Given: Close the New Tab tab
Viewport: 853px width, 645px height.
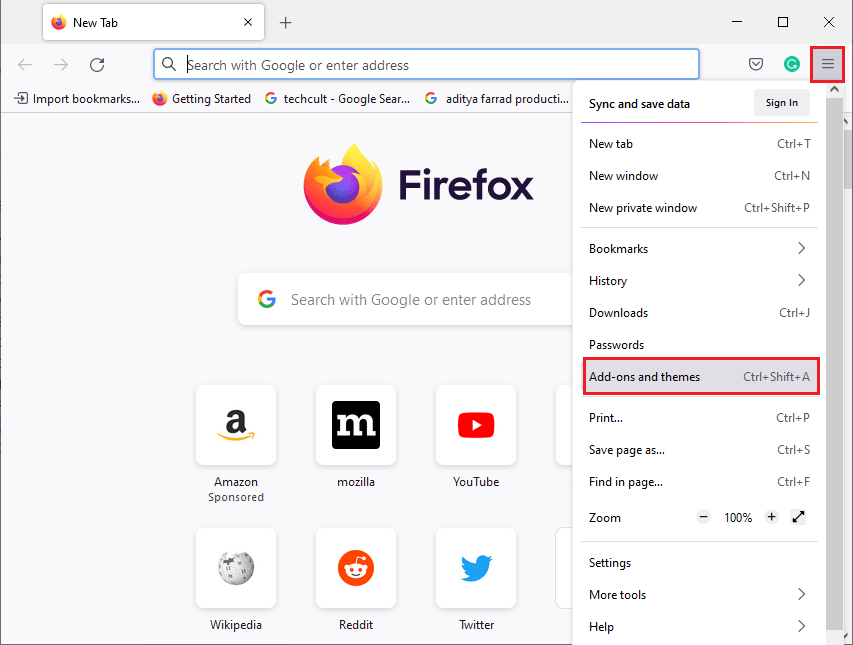Looking at the screenshot, I should 248,22.
